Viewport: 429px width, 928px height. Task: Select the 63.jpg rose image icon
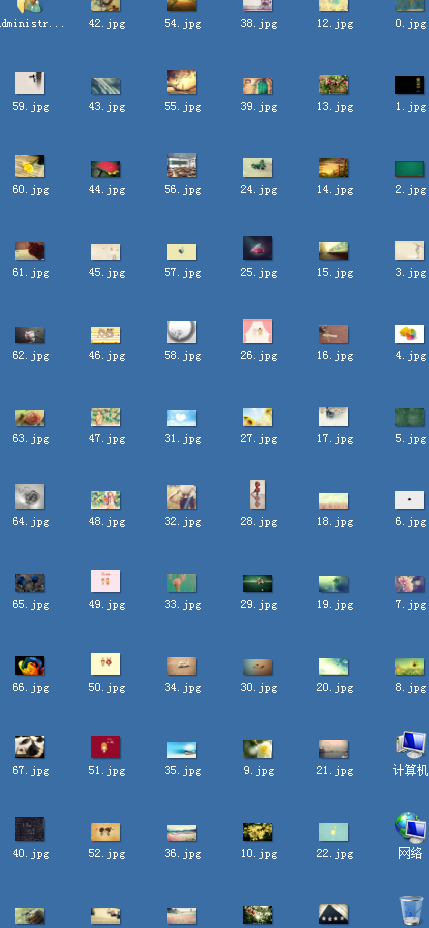30,418
